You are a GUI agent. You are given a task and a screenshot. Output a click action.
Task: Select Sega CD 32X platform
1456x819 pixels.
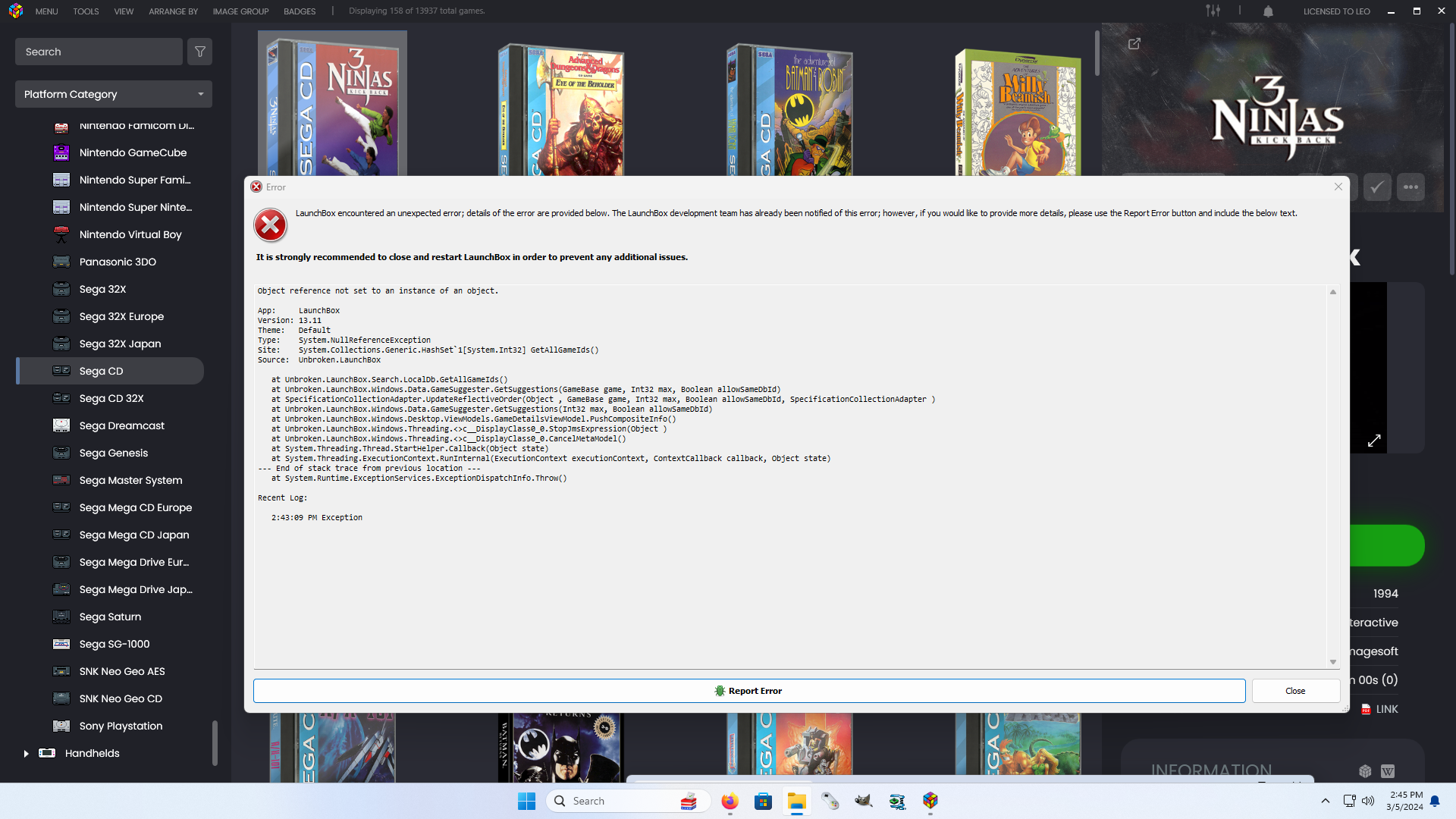(x=110, y=398)
